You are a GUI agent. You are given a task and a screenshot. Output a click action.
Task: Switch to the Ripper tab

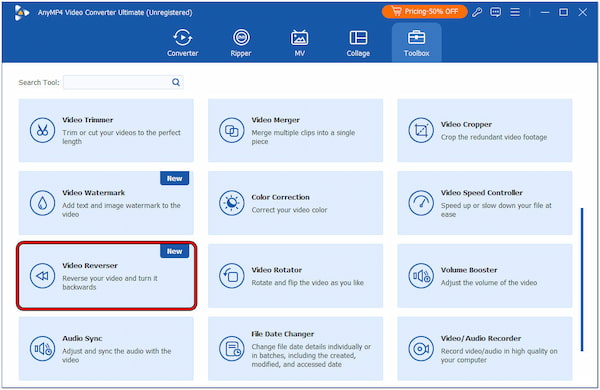pyautogui.click(x=241, y=43)
